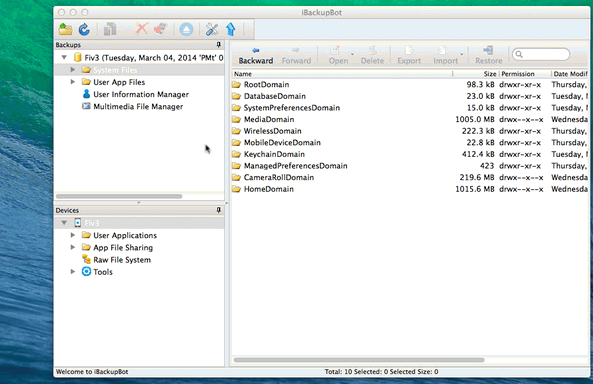Pin the Devices panel

click(219, 210)
